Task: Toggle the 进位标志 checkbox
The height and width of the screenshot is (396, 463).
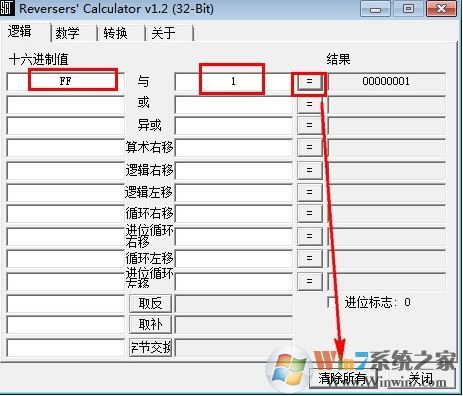Action: (332, 302)
